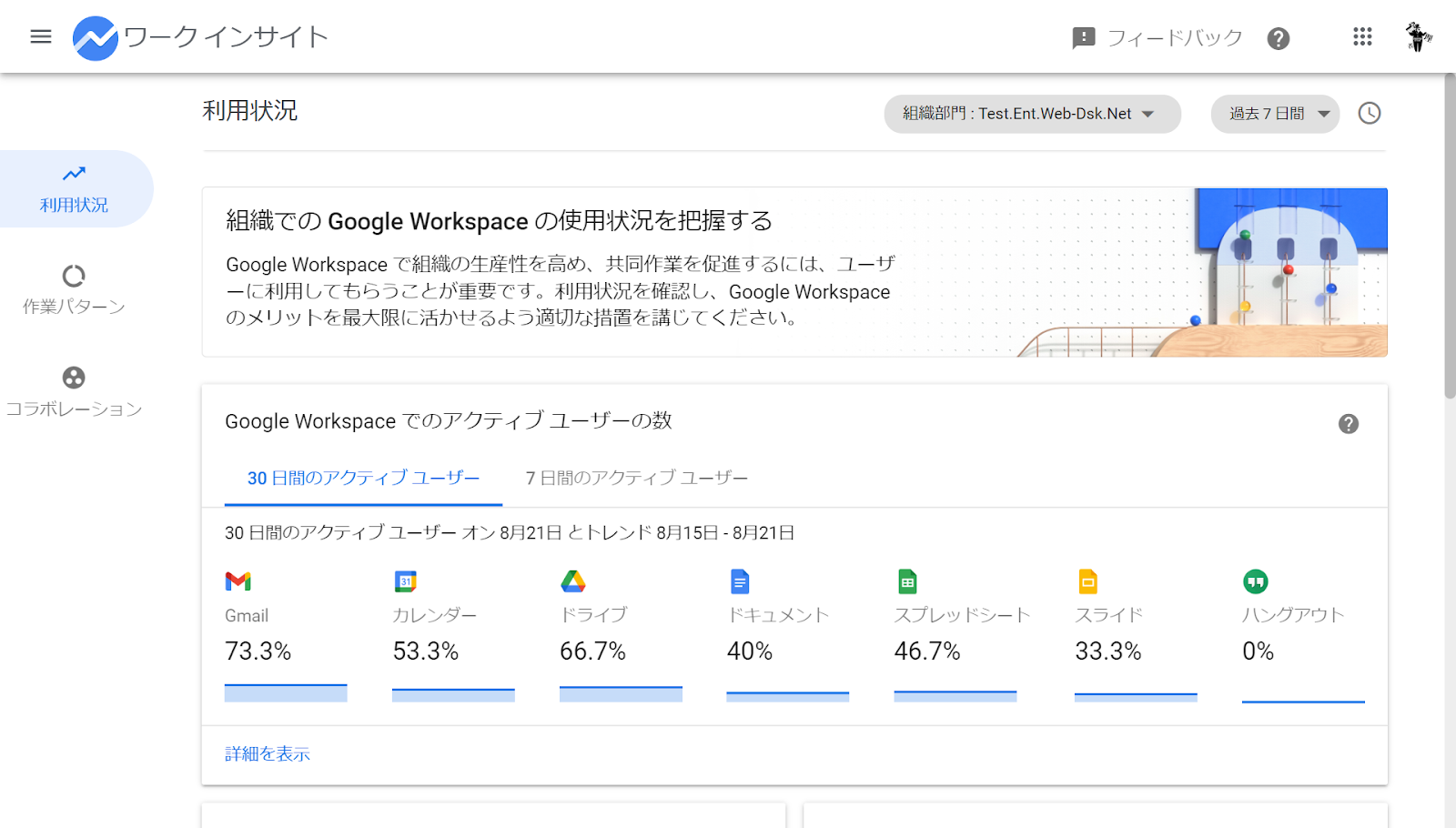Screen dimensions: 1456x828
Task: Open the Google Drive icon
Action: pos(573,581)
